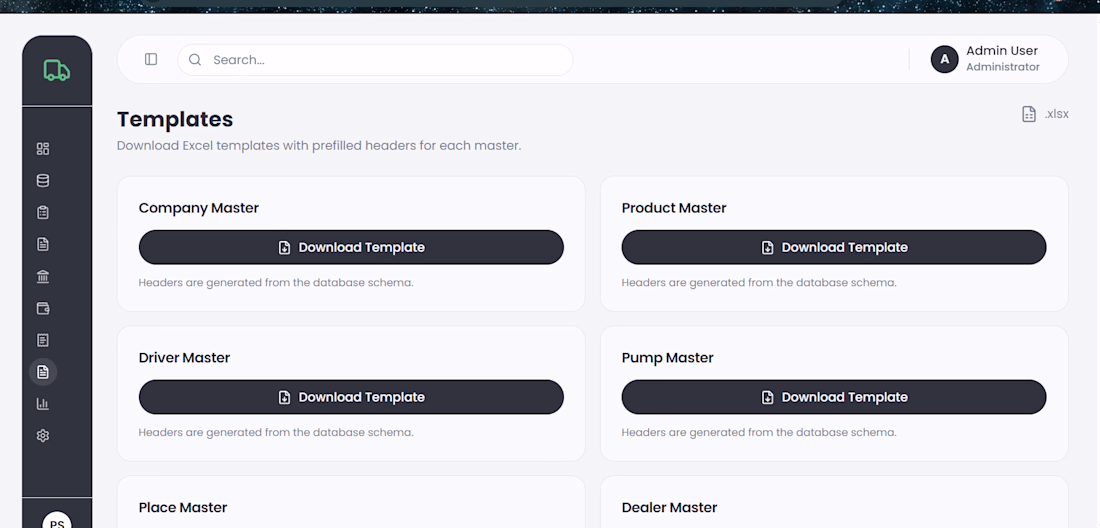Open the bank building icon in sidebar

tap(43, 277)
